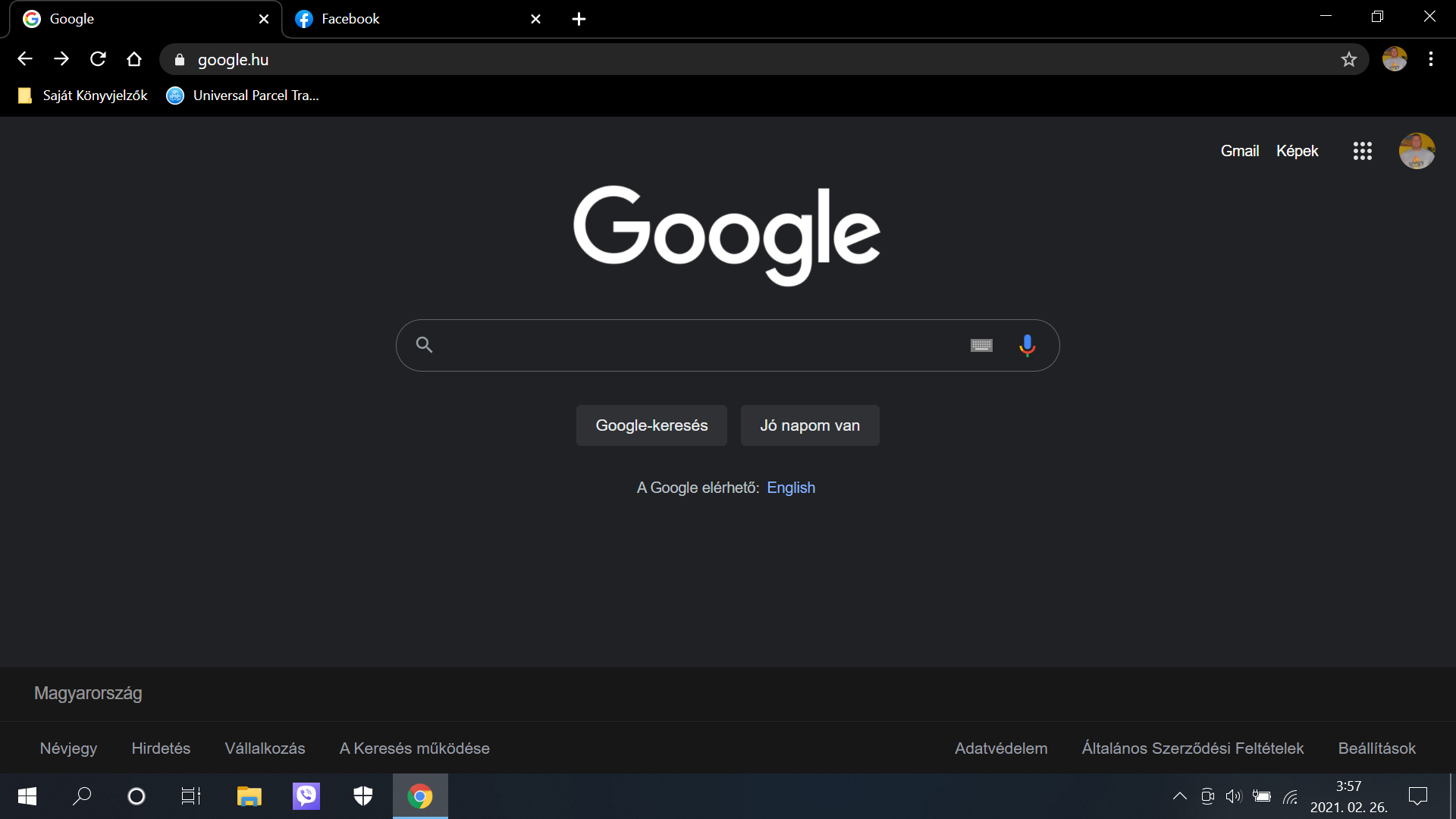
Task: Switch Google language to English
Action: 790,488
